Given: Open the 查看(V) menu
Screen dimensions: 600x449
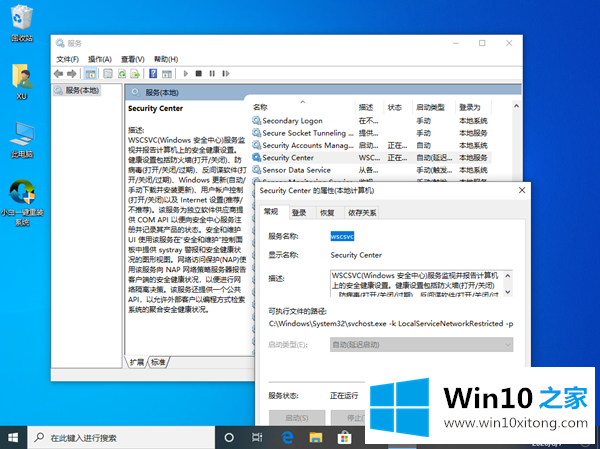Looking at the screenshot, I should click(132, 59).
